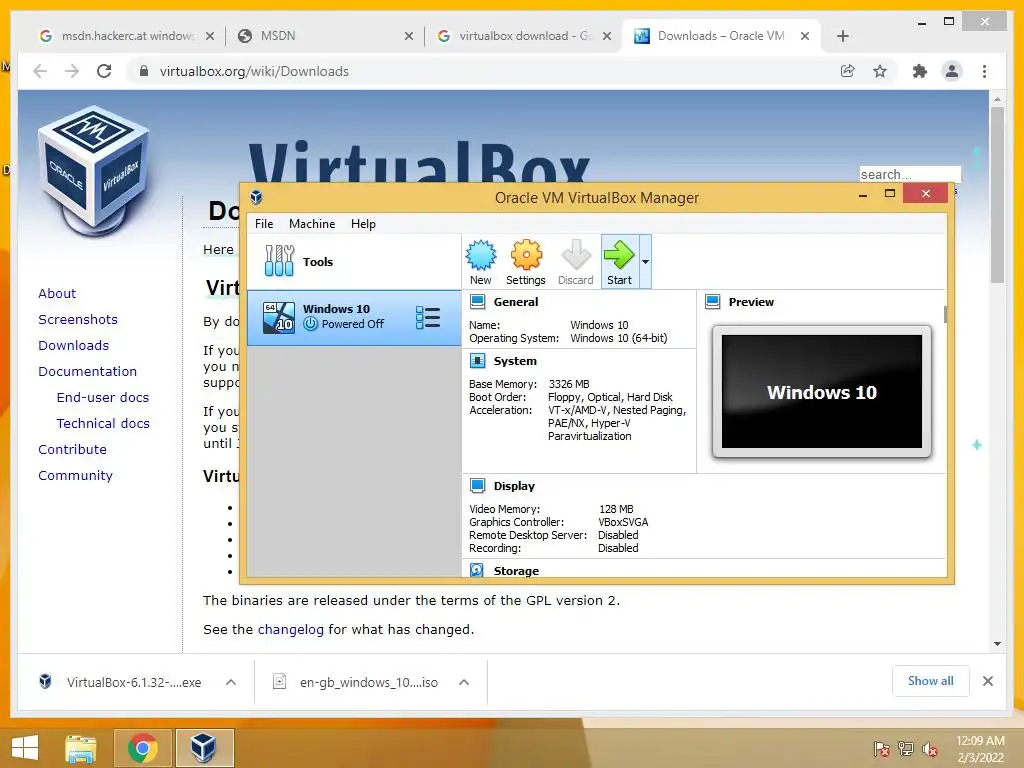This screenshot has height=768, width=1024.
Task: Expand options for en-gb_windows_10 iso download
Action: [x=464, y=682]
